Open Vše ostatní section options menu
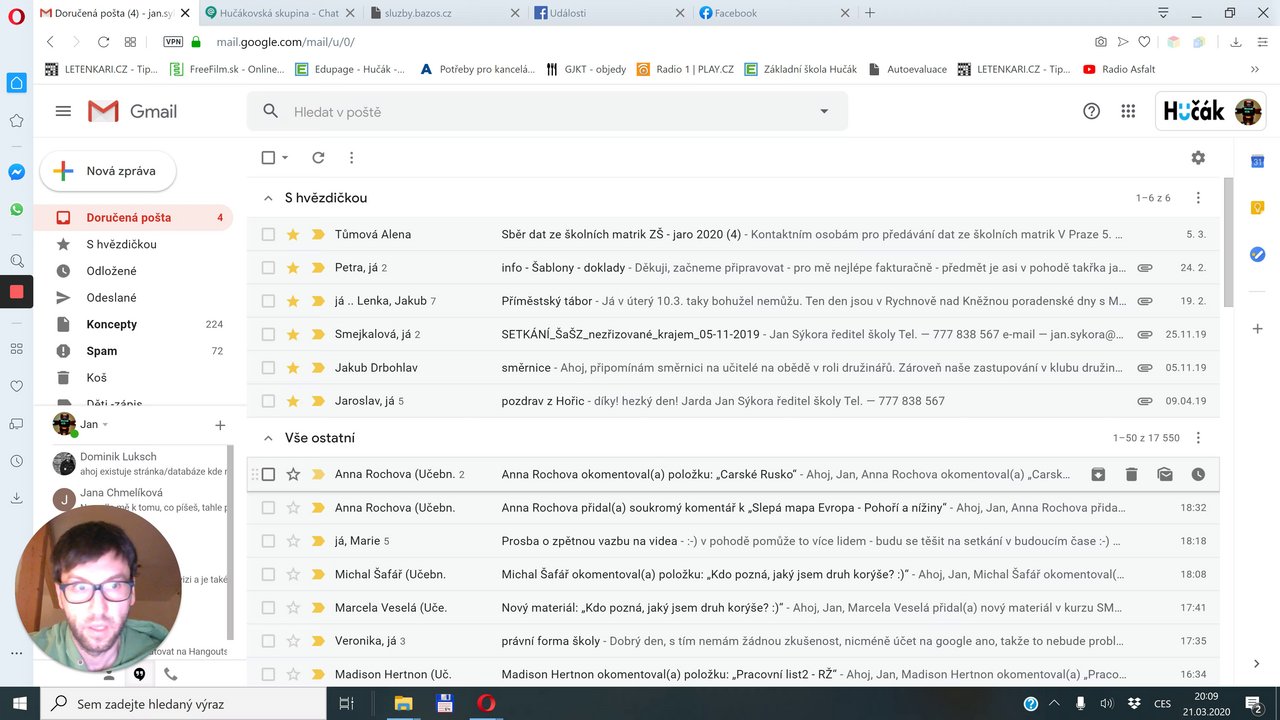Viewport: 1280px width, 720px height. point(1198,438)
